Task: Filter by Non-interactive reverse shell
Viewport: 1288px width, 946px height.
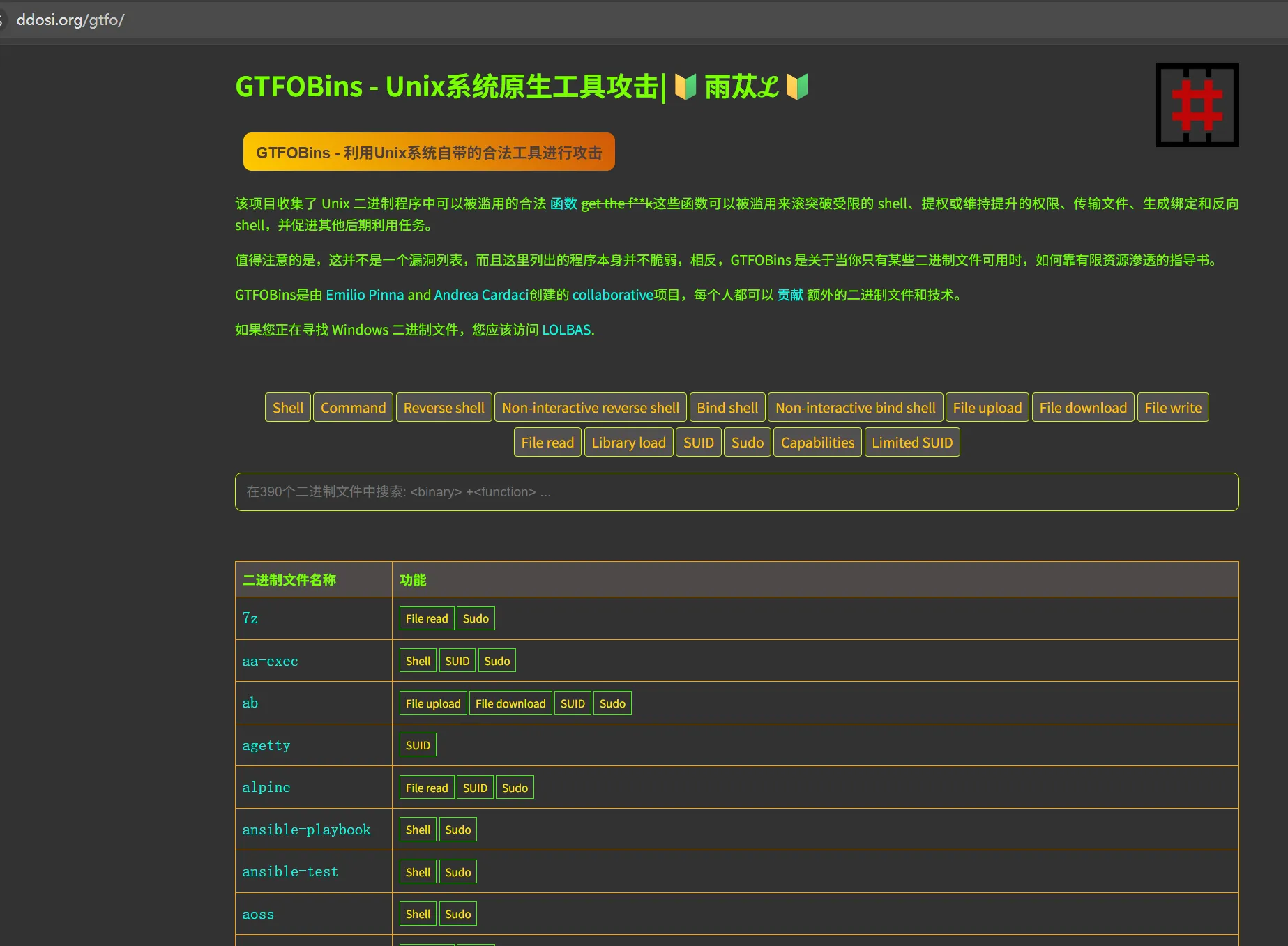Action: point(591,408)
